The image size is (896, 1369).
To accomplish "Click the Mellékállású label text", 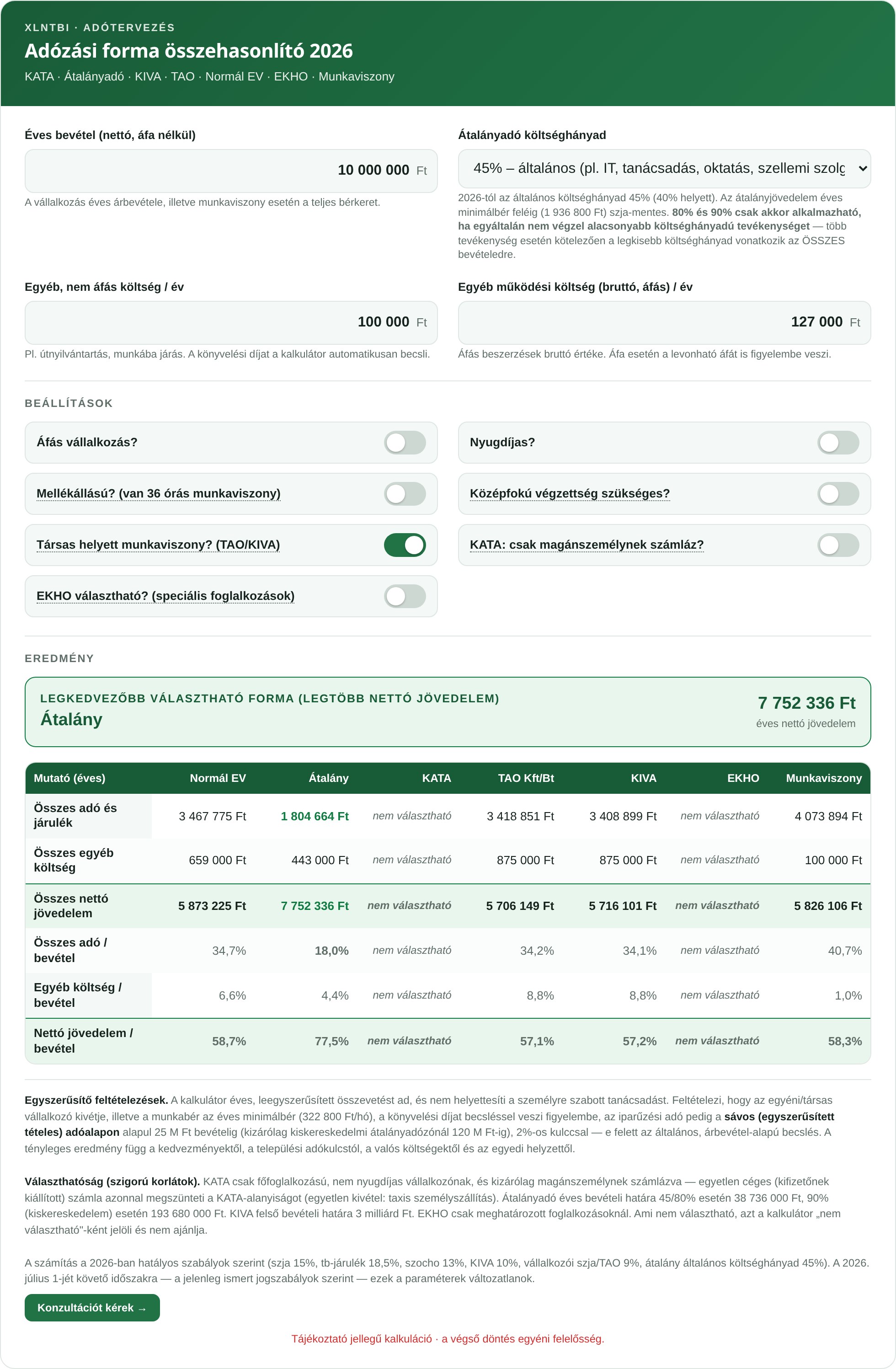I will (x=158, y=493).
